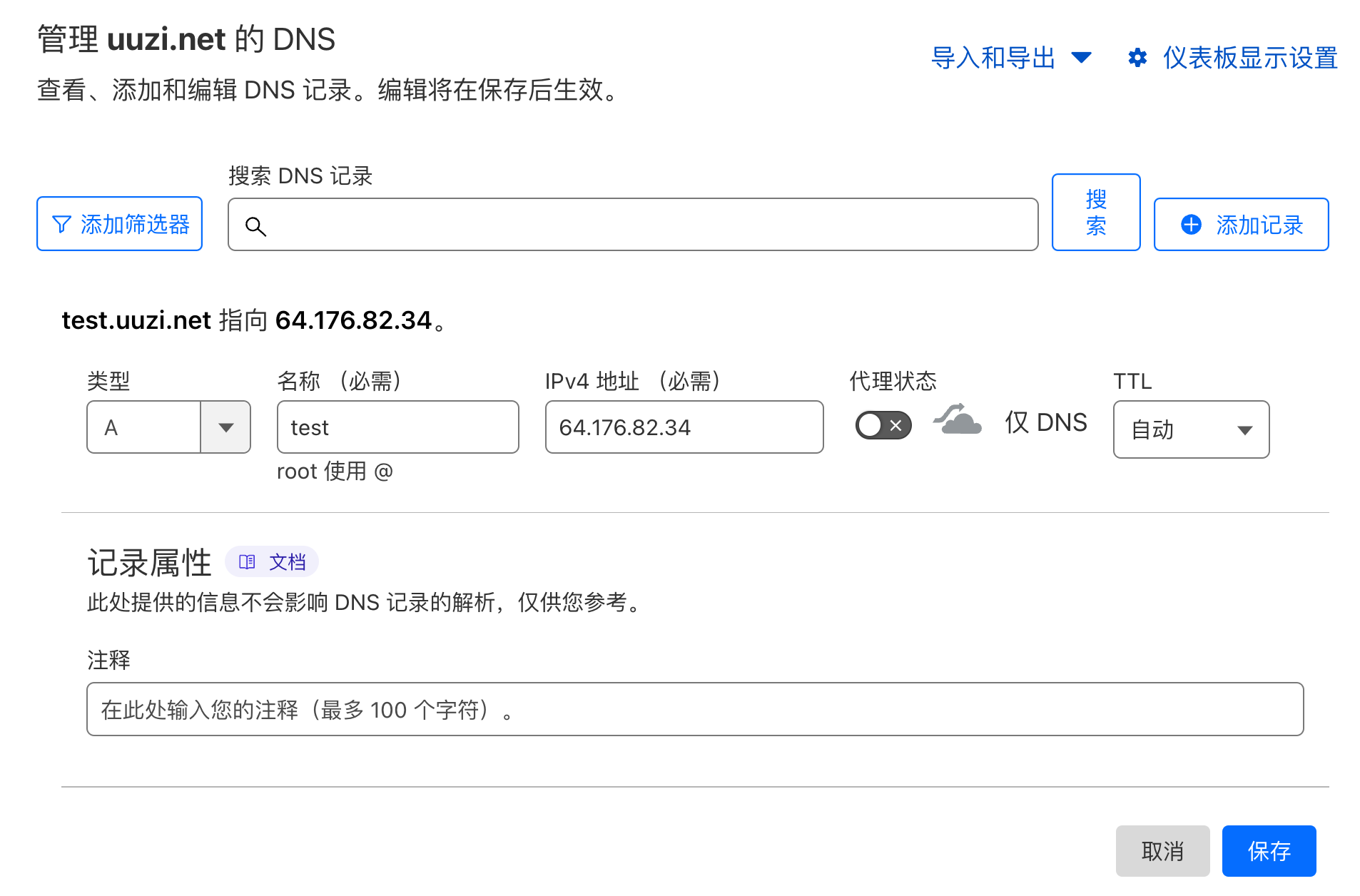Click the 仅 DNS status text
The image size is (1360, 896).
(1046, 422)
